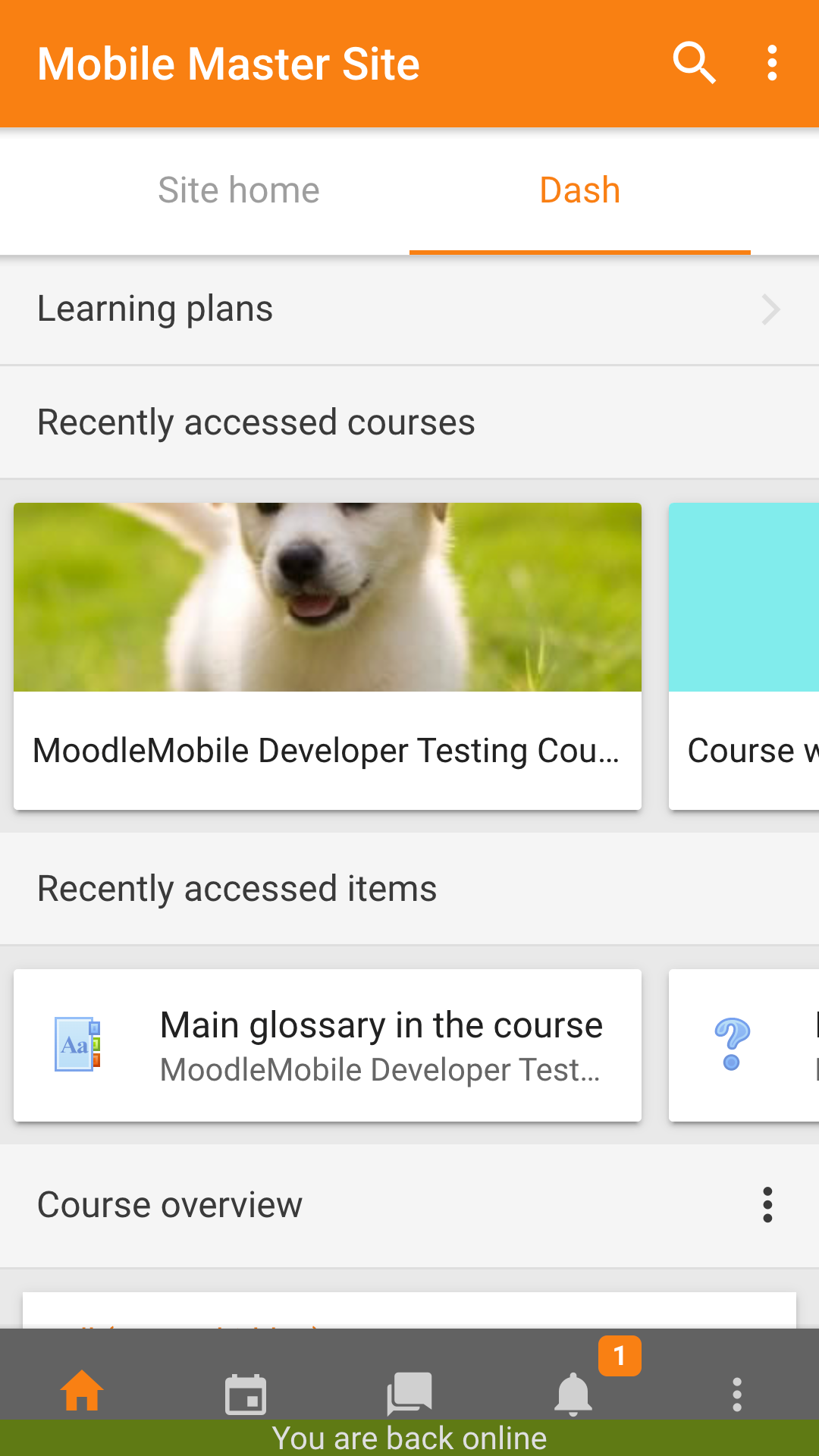Tap the cyan course card image
This screenshot has width=819, height=1456.
744,597
